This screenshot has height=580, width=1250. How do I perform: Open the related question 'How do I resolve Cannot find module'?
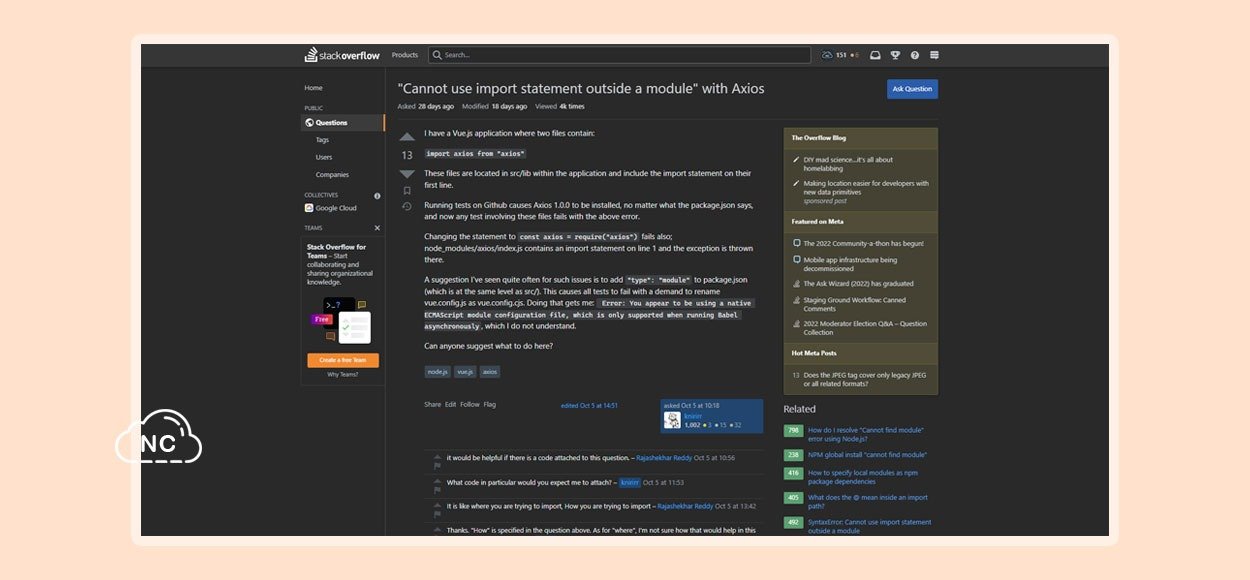tap(866, 434)
